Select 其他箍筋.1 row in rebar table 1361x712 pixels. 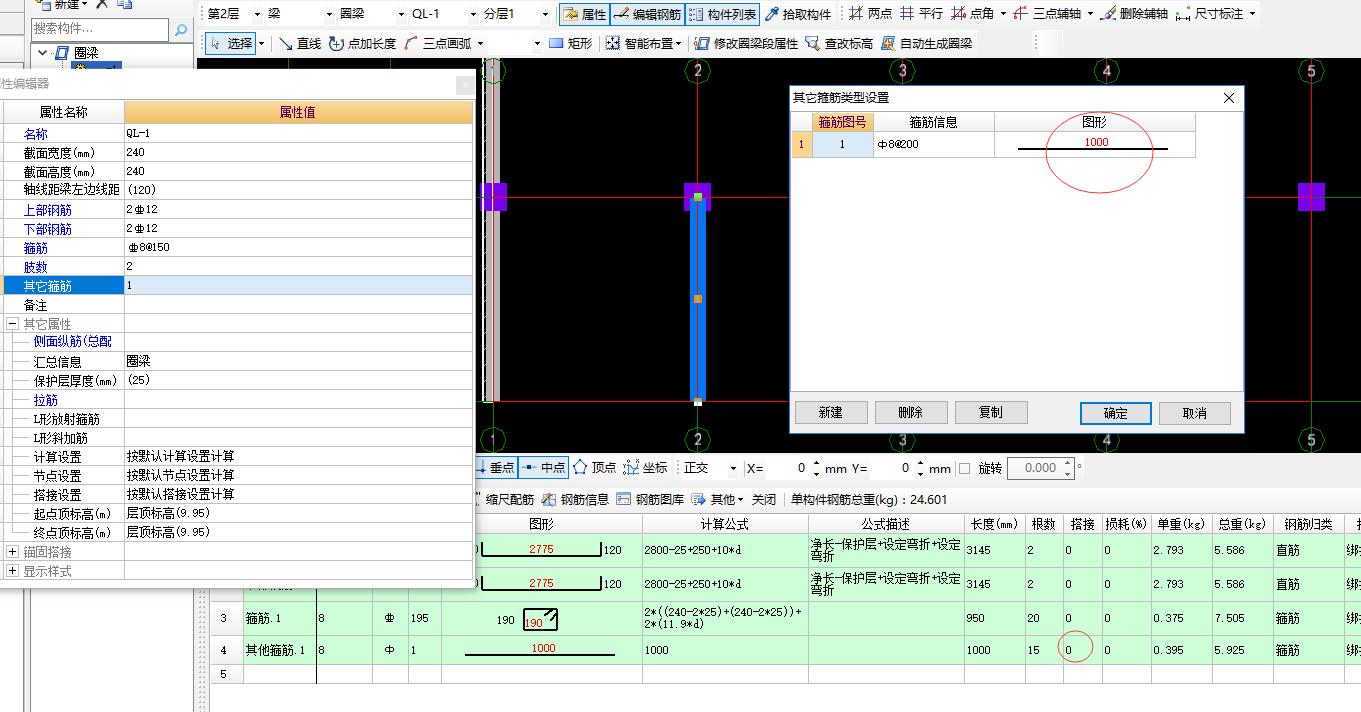785,650
